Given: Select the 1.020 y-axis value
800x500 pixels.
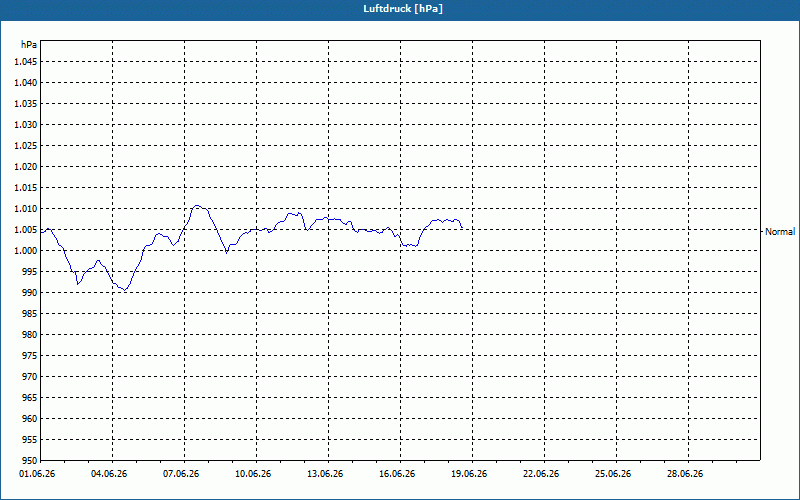Looking at the screenshot, I should [26, 166].
